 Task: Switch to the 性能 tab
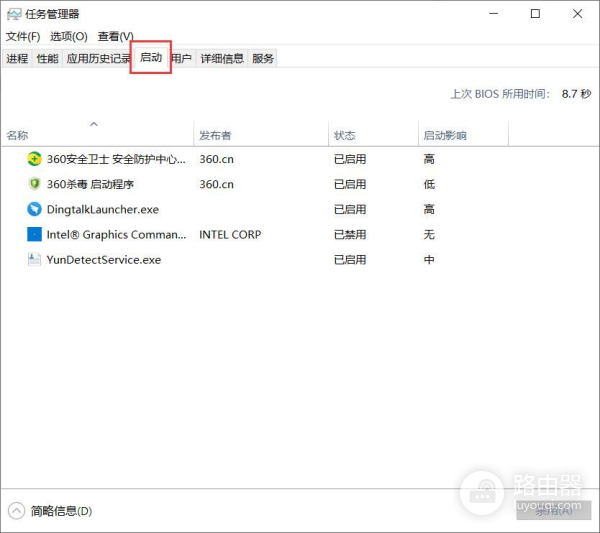47,59
